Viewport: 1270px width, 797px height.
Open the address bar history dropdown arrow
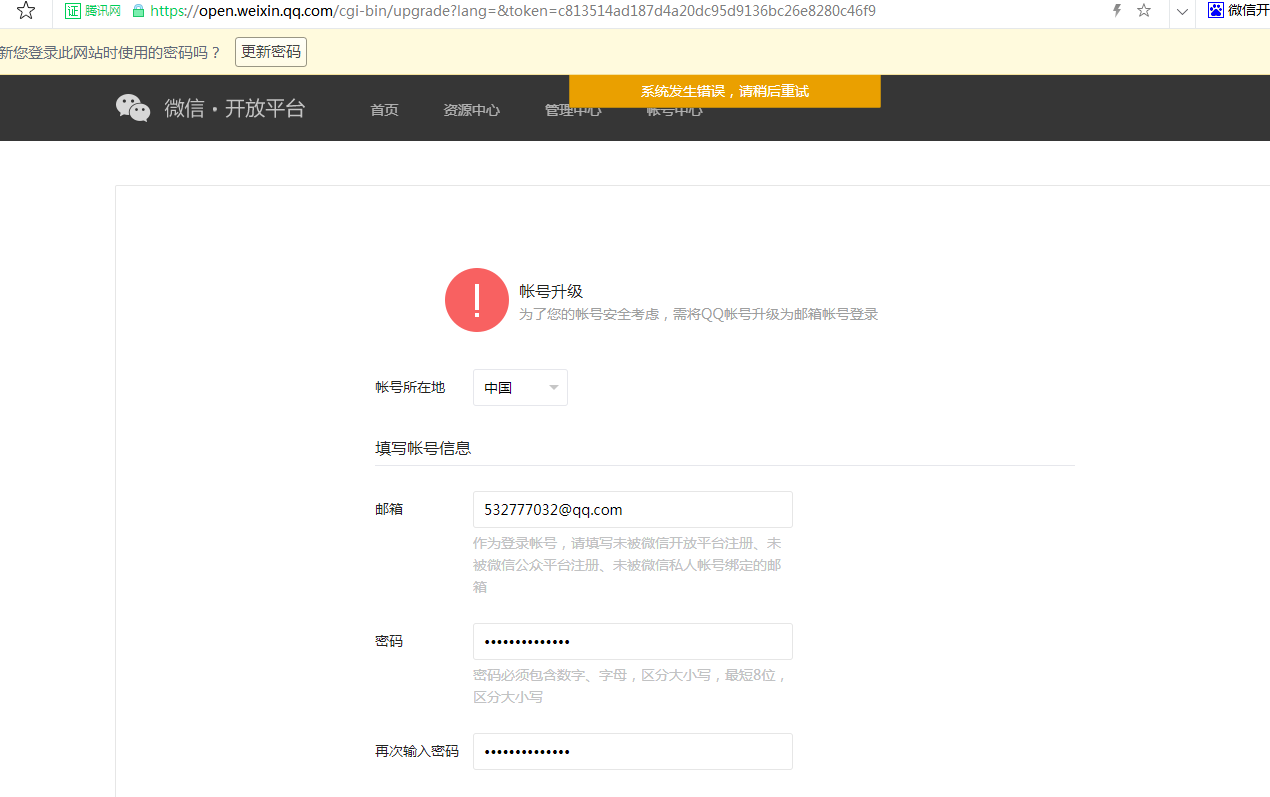1182,12
